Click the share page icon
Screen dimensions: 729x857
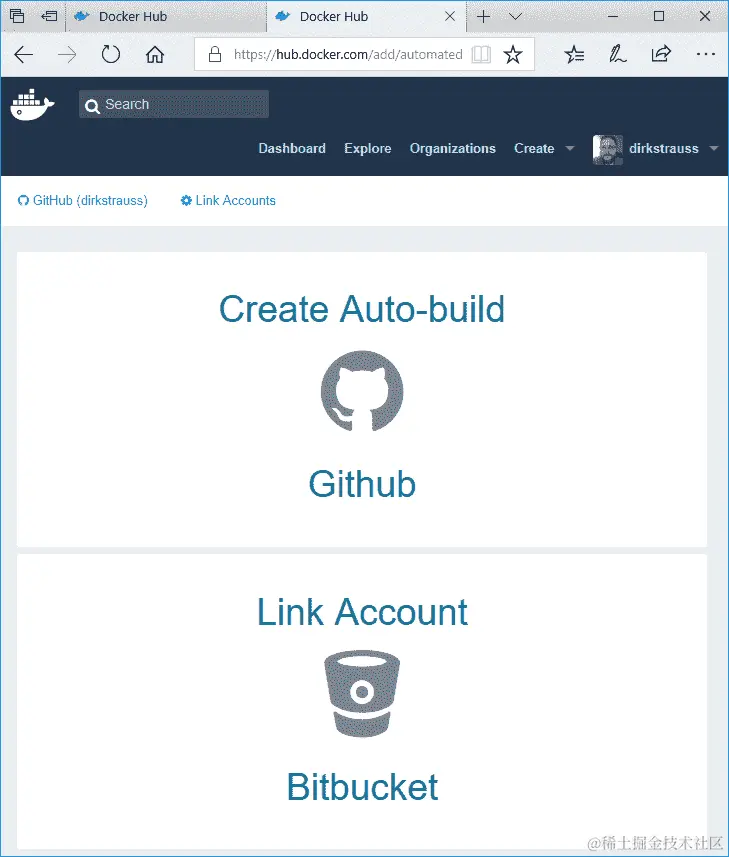661,54
